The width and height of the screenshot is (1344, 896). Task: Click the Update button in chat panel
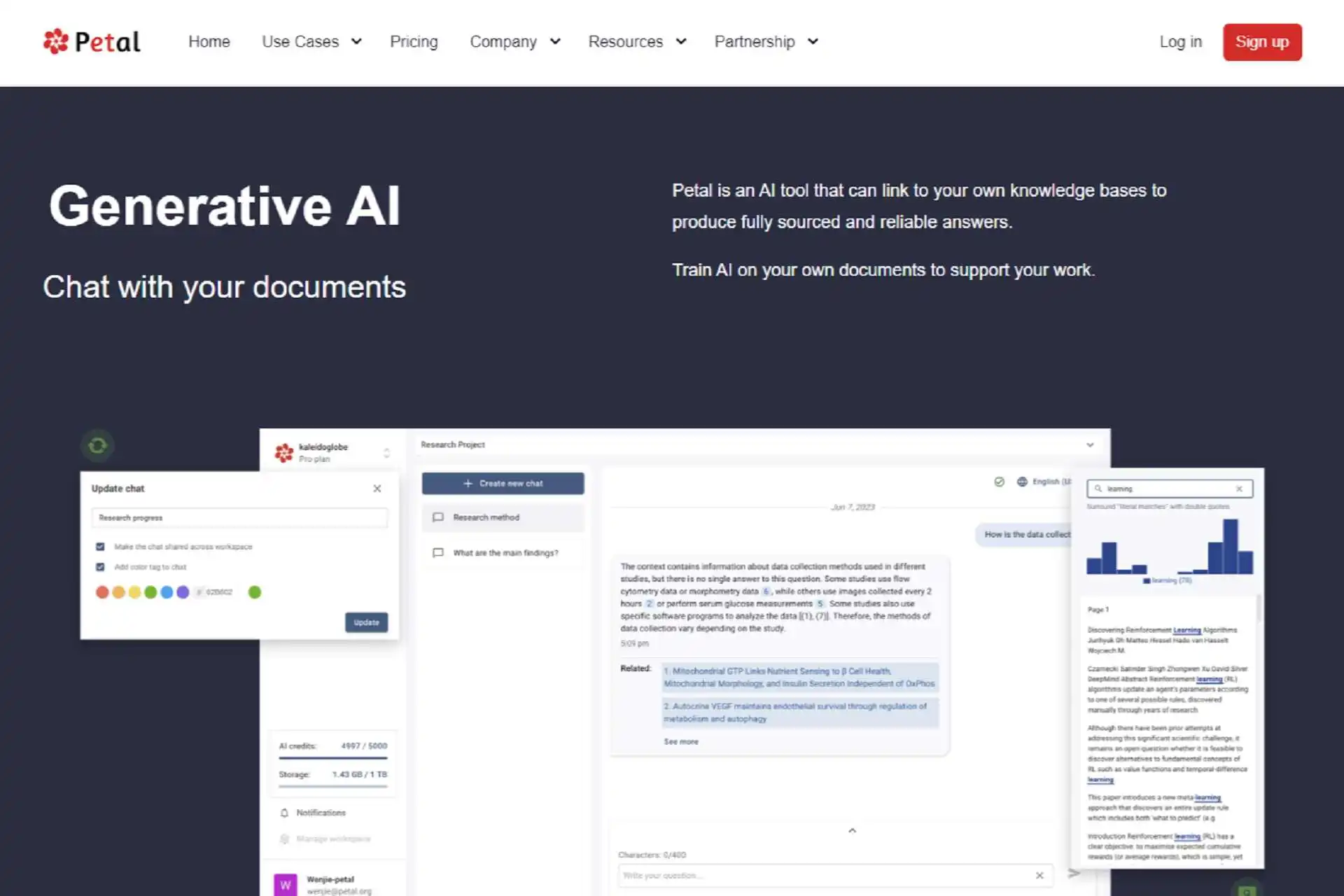[x=365, y=621]
